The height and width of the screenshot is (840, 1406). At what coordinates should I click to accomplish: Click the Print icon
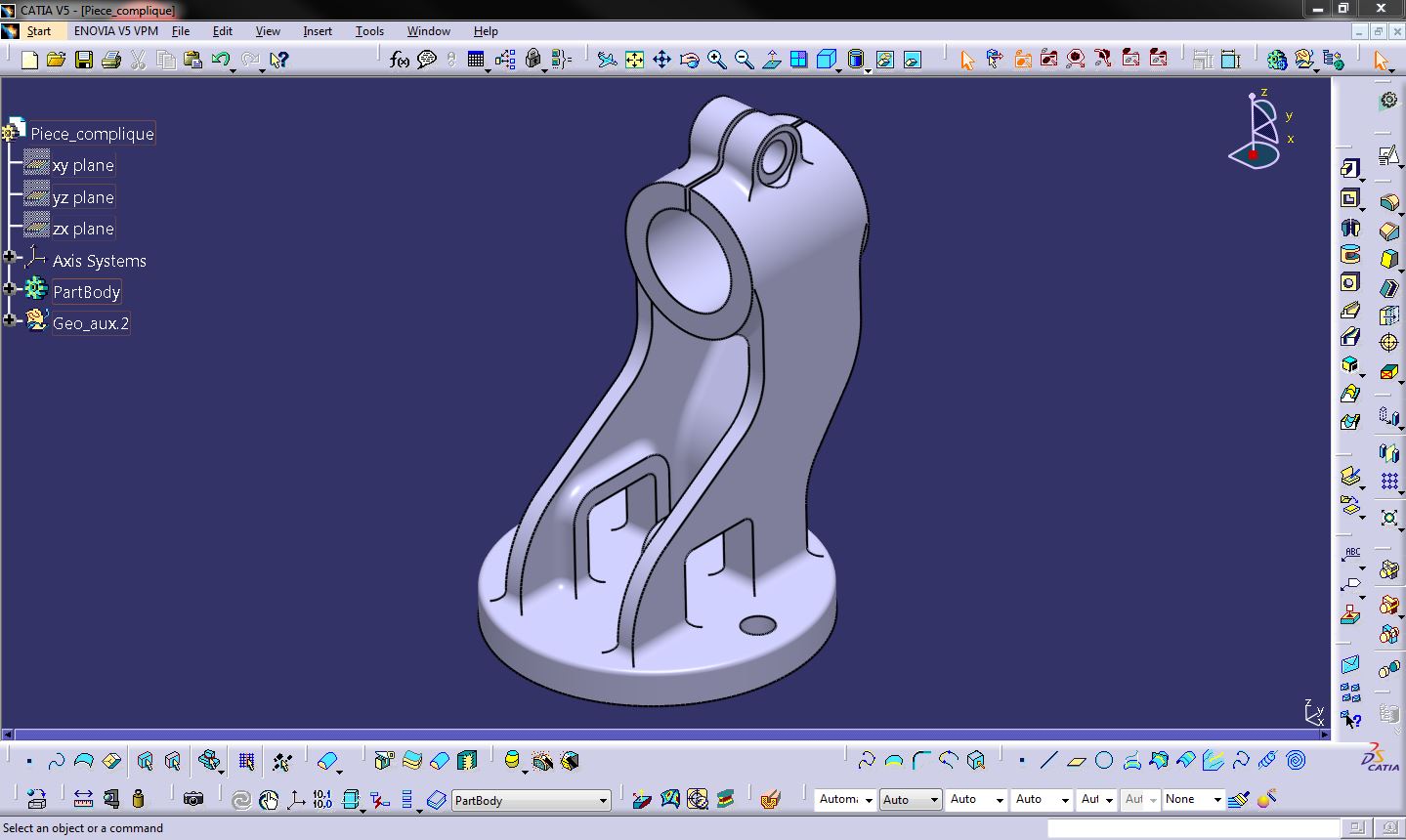[111, 60]
